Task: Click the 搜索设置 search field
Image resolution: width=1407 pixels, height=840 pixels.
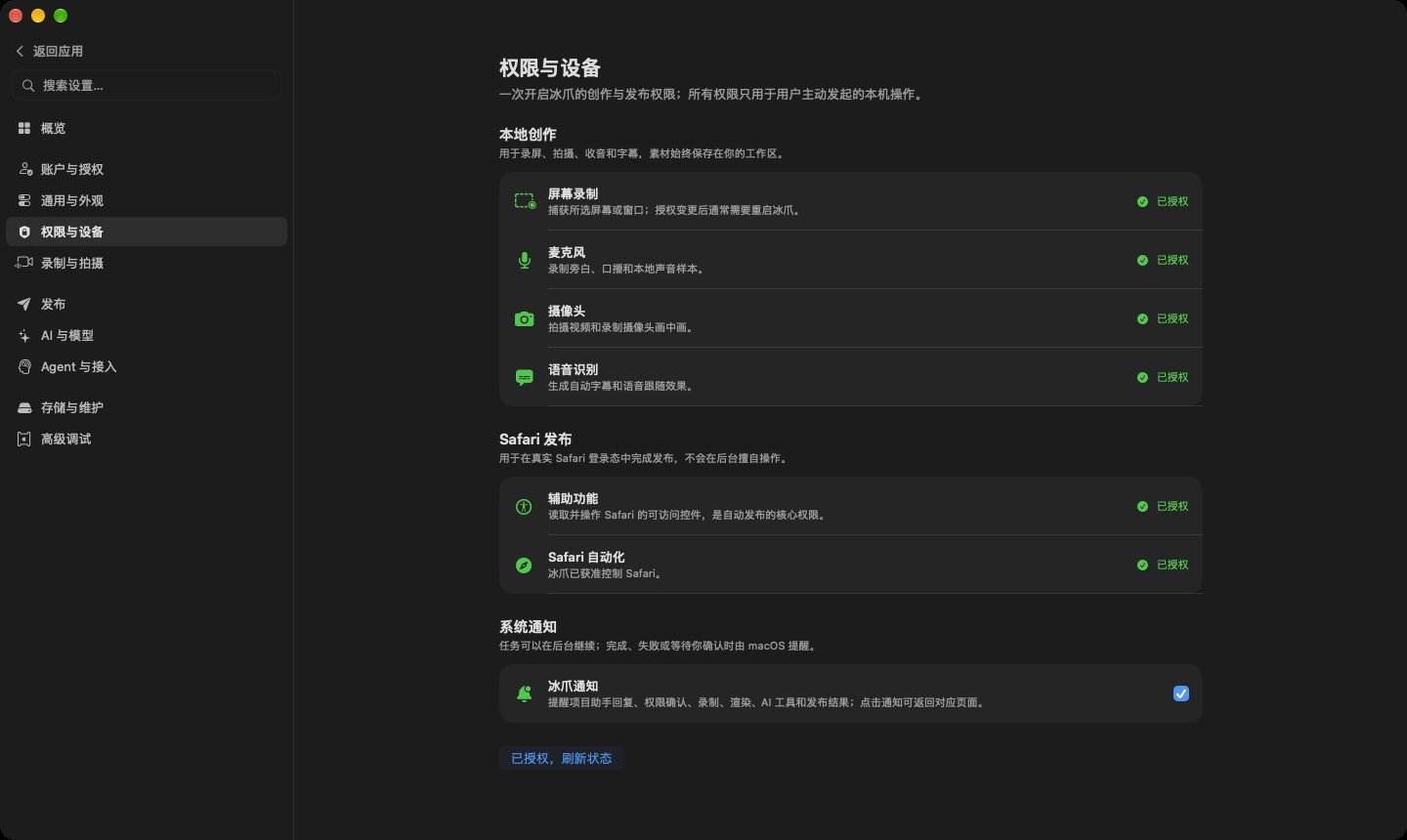Action: click(147, 85)
